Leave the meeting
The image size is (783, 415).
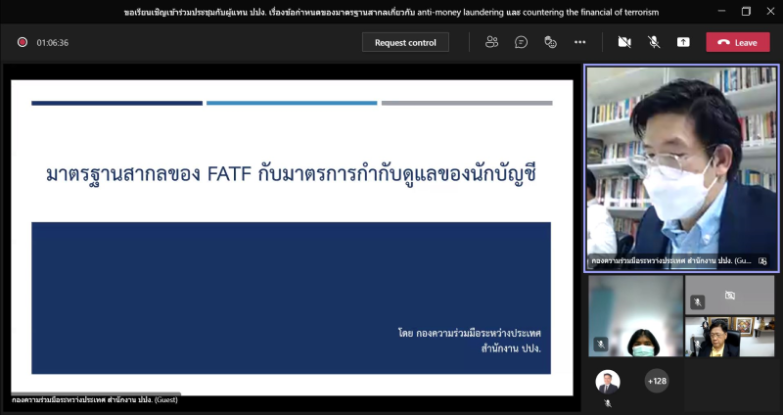pos(738,42)
